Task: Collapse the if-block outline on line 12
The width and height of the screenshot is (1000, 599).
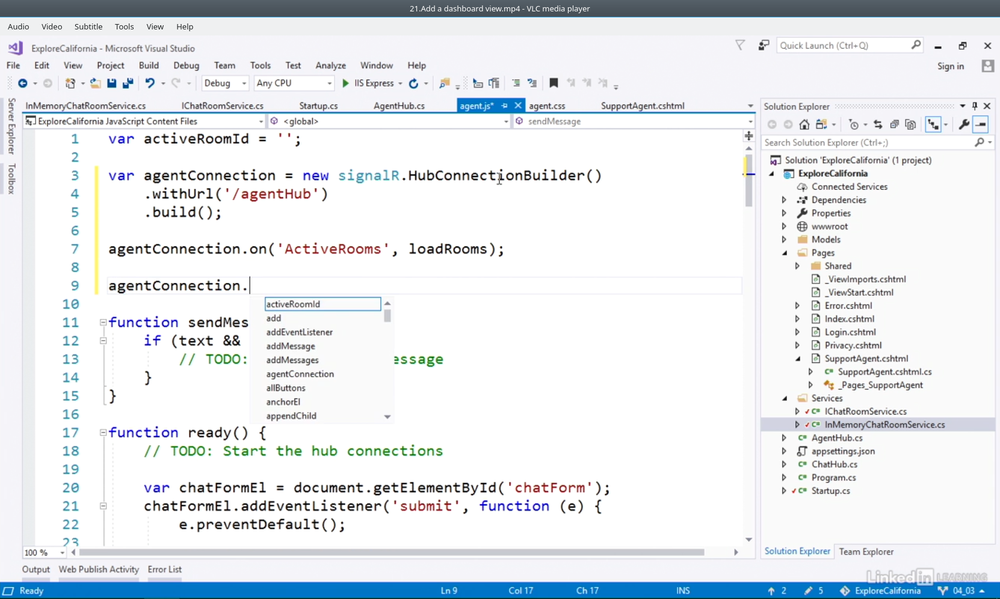Action: coord(103,341)
